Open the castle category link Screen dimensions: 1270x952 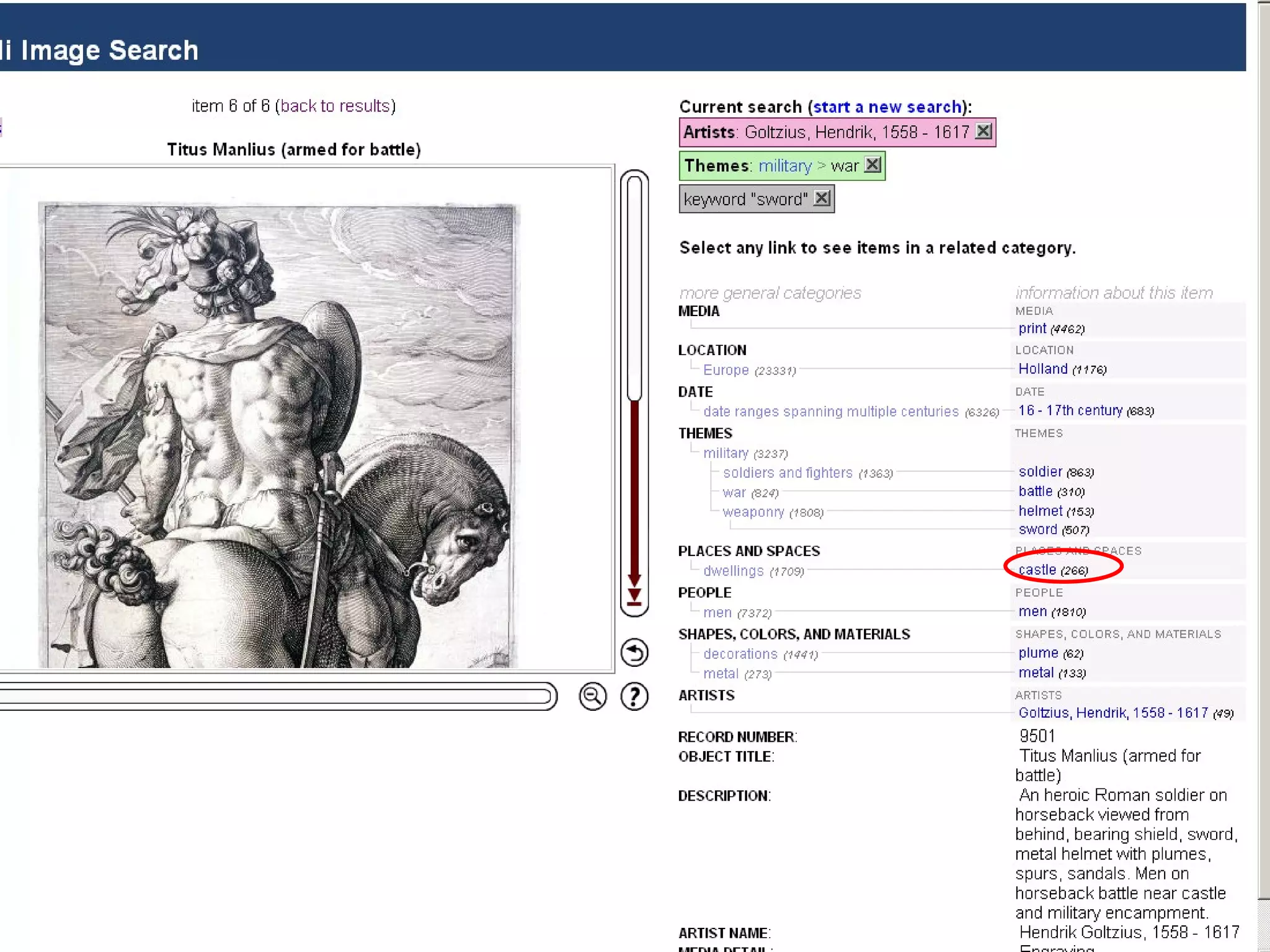[1037, 570]
